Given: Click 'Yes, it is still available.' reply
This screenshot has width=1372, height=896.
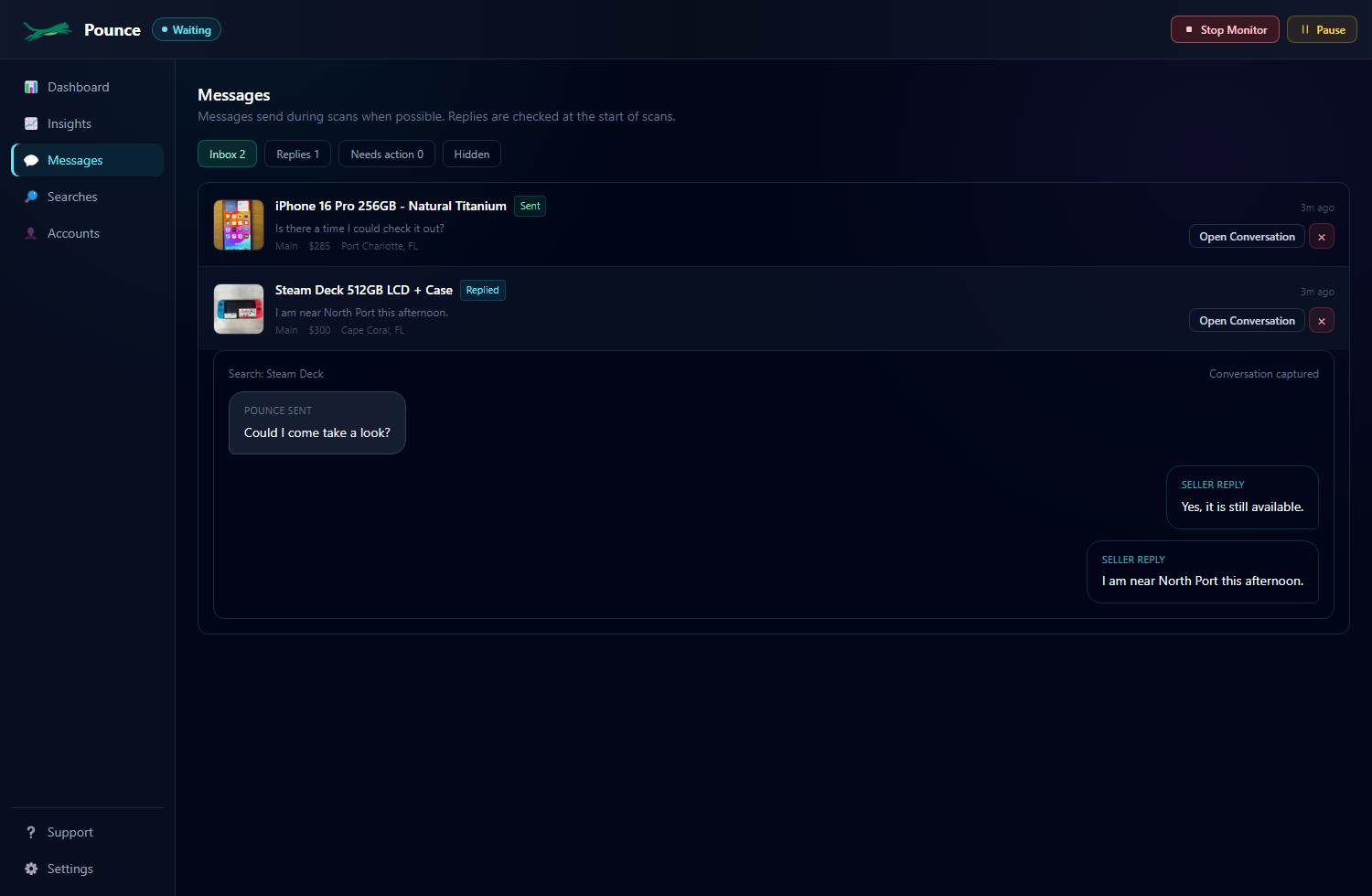Looking at the screenshot, I should (x=1242, y=497).
